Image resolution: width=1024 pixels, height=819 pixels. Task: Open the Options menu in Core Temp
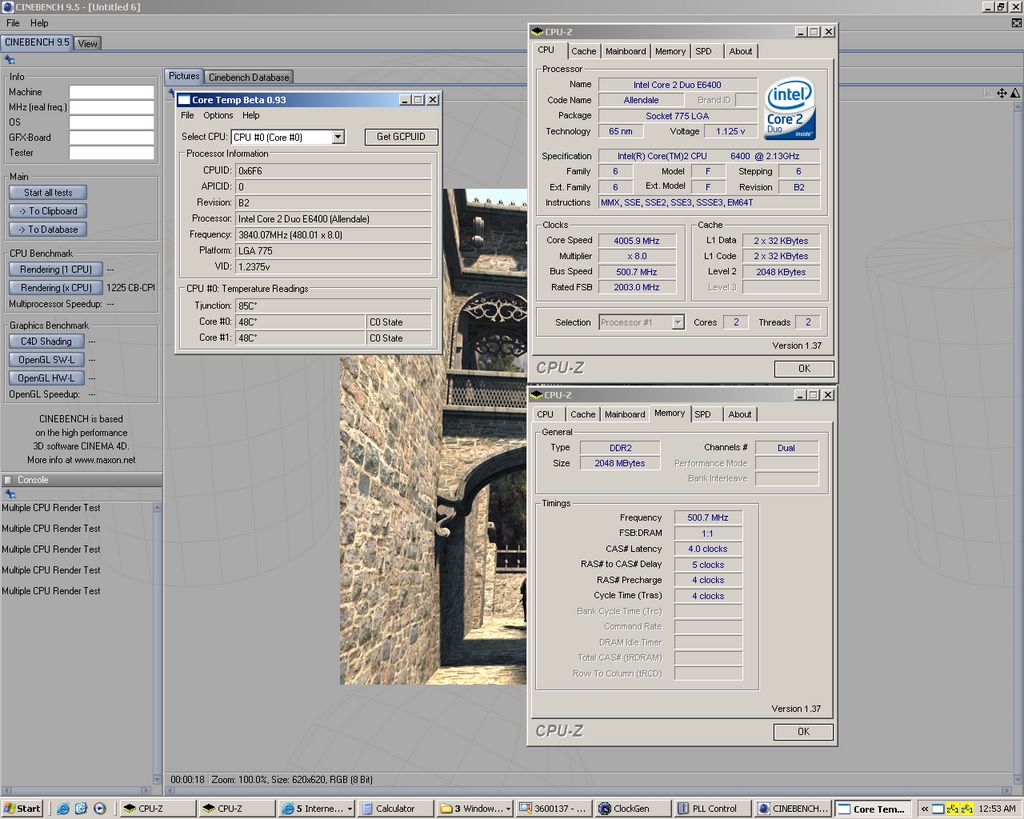click(x=217, y=116)
